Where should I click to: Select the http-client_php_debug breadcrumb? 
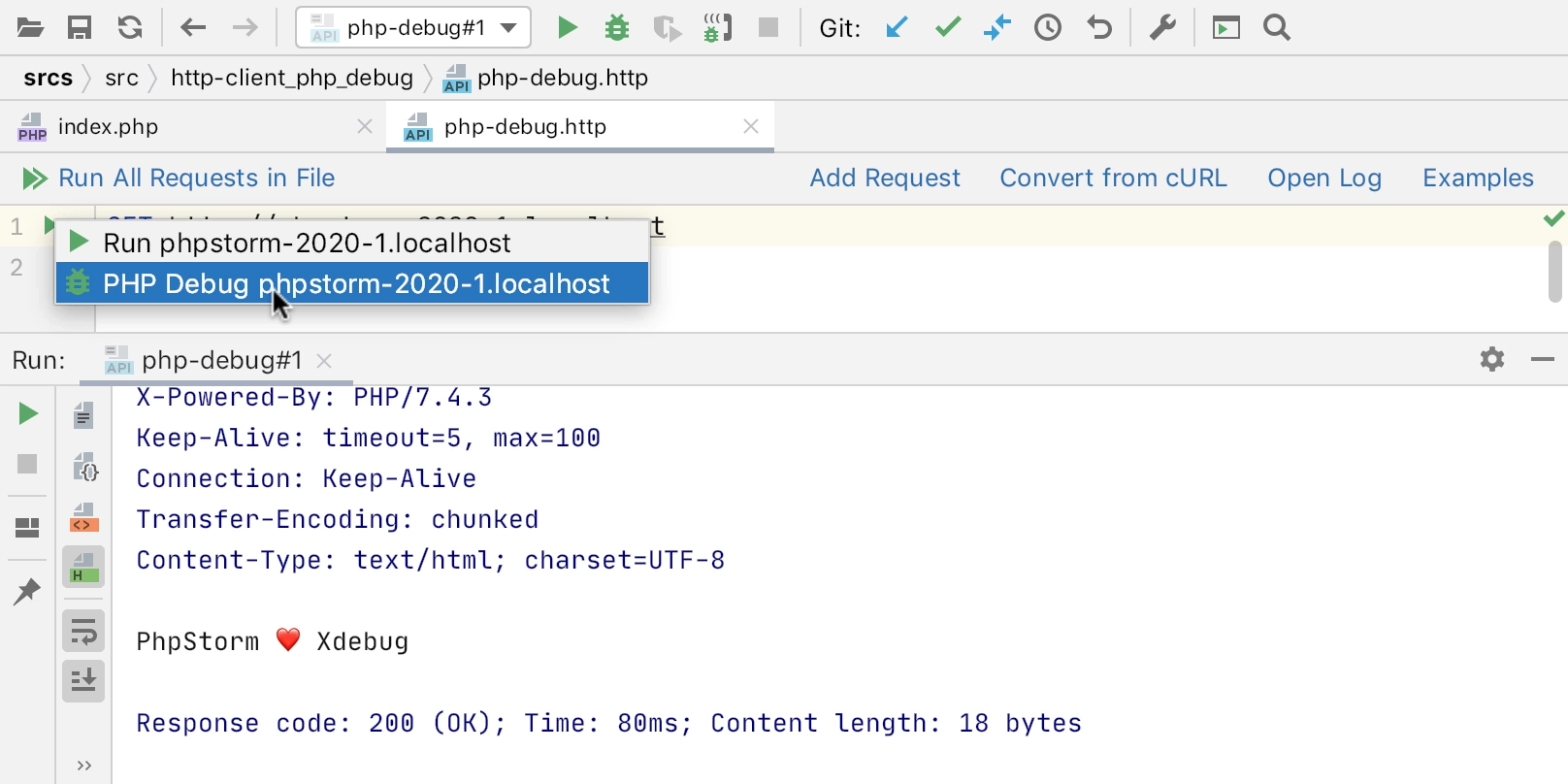[292, 78]
